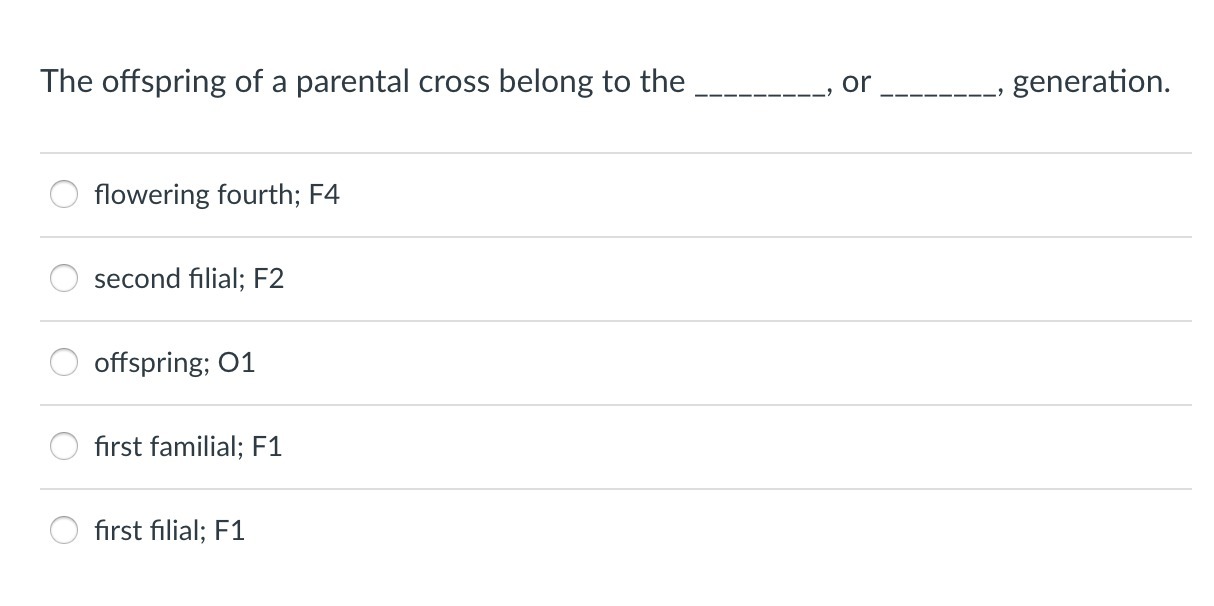Pick the 'offspring; O1' radio button
Viewport: 1214px width, 606px height.
[66, 362]
